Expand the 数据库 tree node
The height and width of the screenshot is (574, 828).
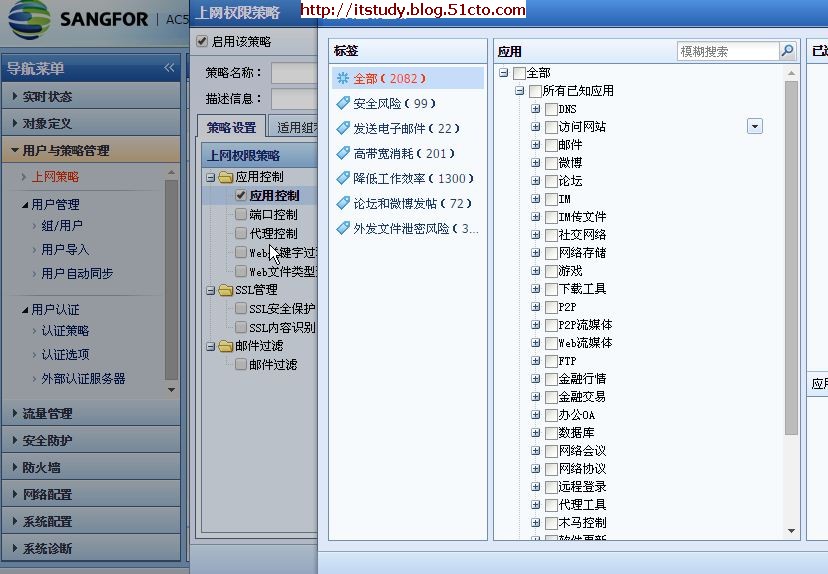(x=535, y=432)
